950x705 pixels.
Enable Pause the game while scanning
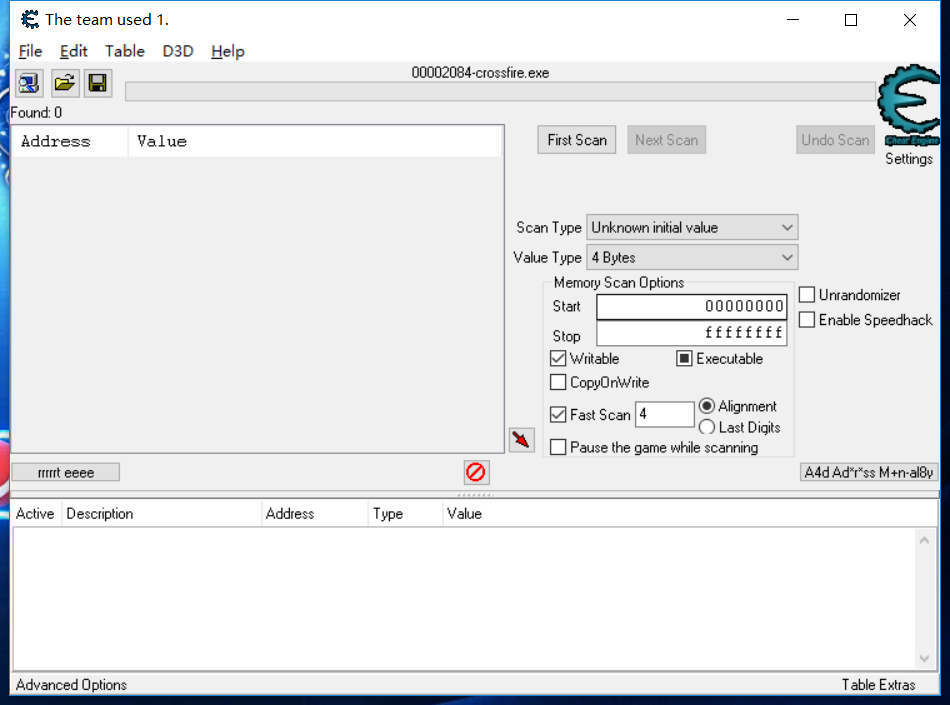click(x=558, y=447)
